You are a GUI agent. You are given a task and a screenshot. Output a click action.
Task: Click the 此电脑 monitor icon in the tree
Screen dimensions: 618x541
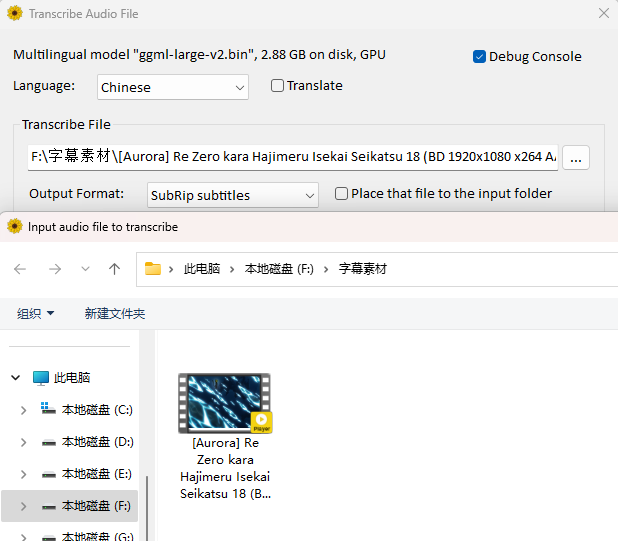click(41, 378)
